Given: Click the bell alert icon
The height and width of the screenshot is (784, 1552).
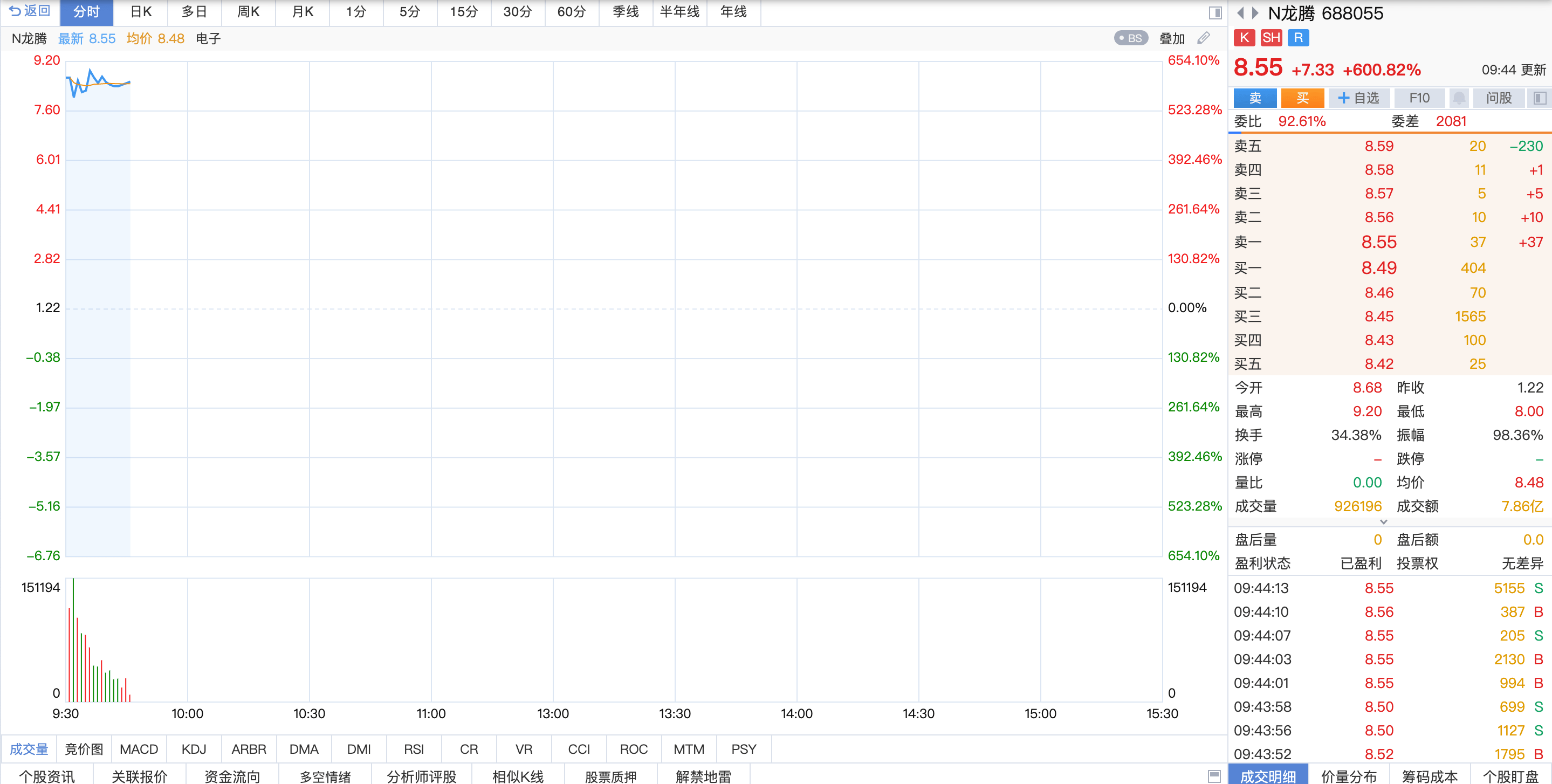Looking at the screenshot, I should click(x=1459, y=98).
